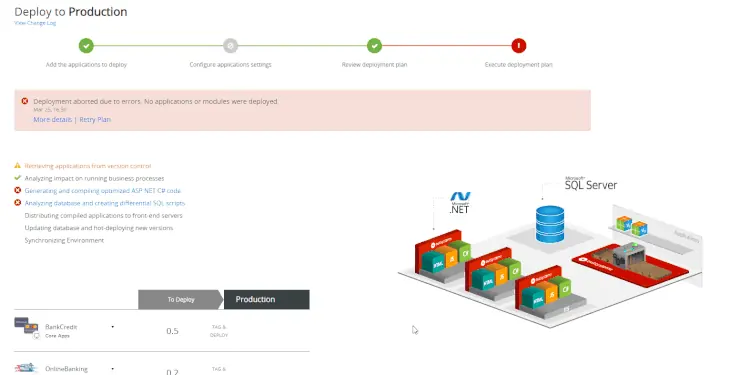Click the red error icon in the deployment aborted banner
Viewport: 750px width, 375px height.
25,101
